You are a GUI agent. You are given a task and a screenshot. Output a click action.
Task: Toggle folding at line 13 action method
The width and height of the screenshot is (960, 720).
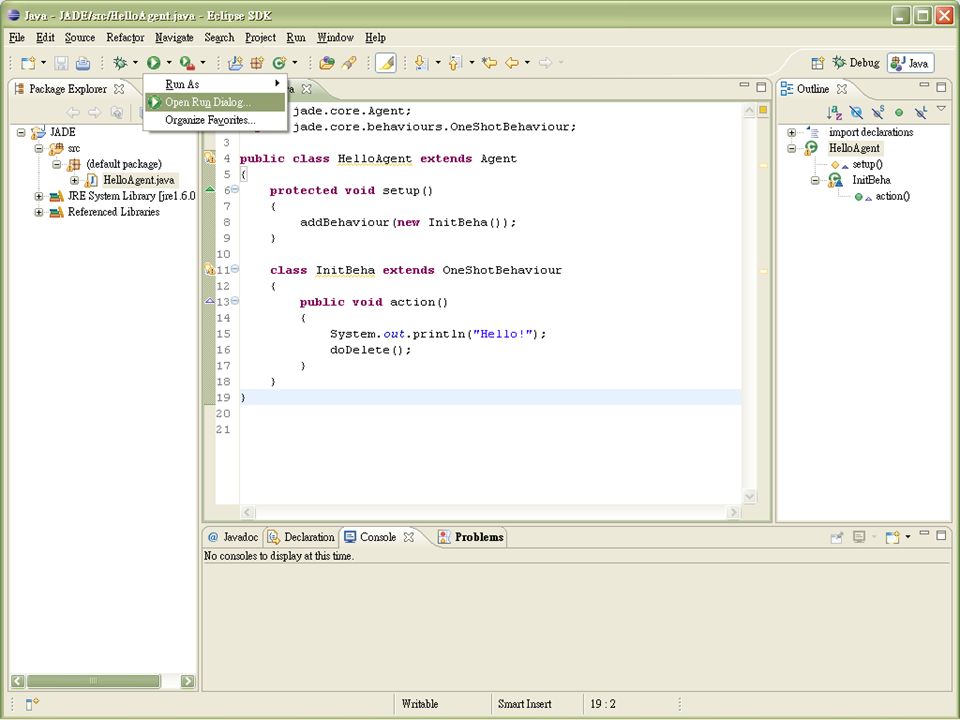pyautogui.click(x=235, y=301)
